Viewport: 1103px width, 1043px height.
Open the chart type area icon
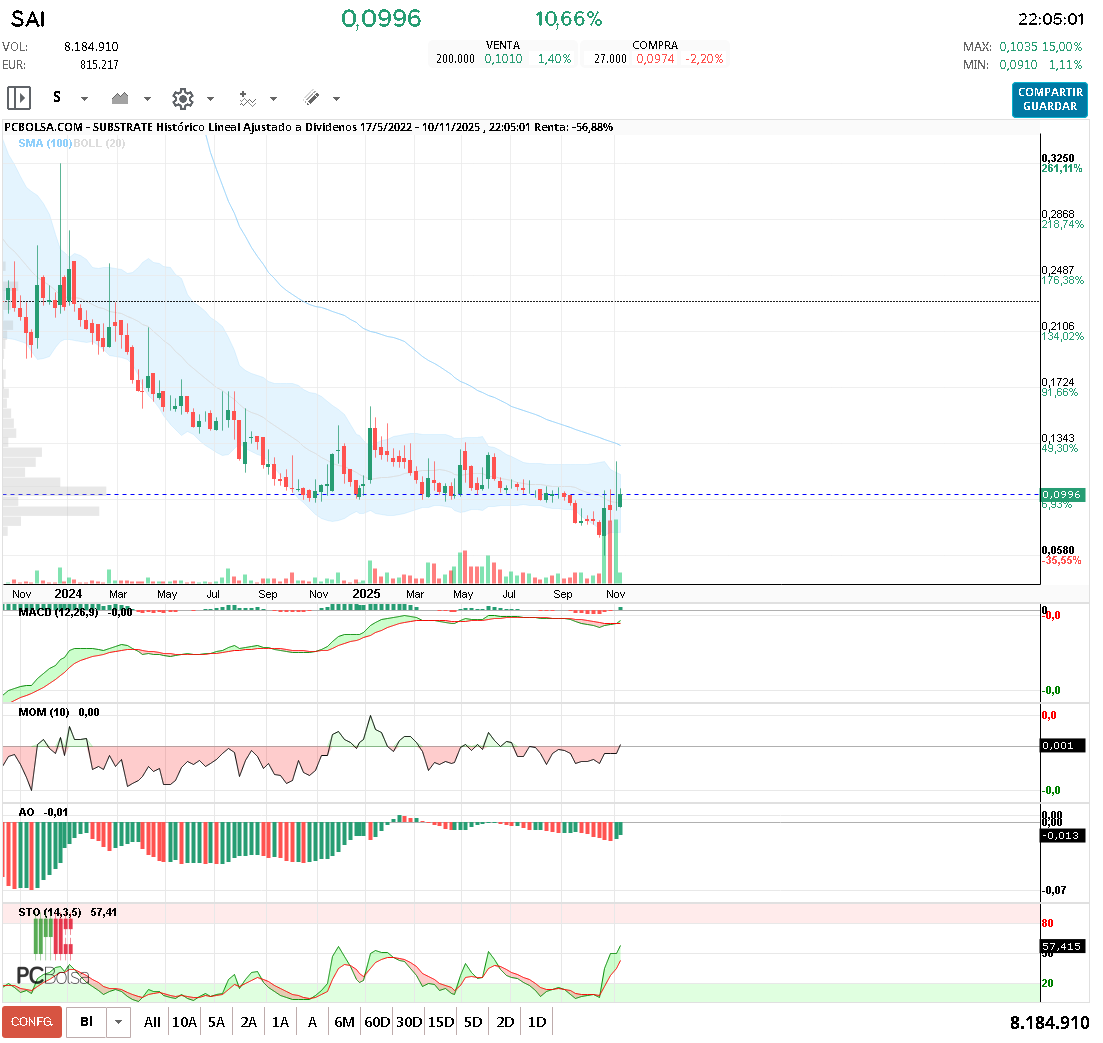[x=120, y=98]
